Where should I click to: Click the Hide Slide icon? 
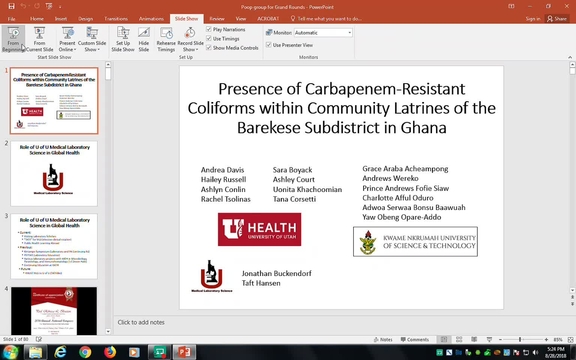(144, 33)
